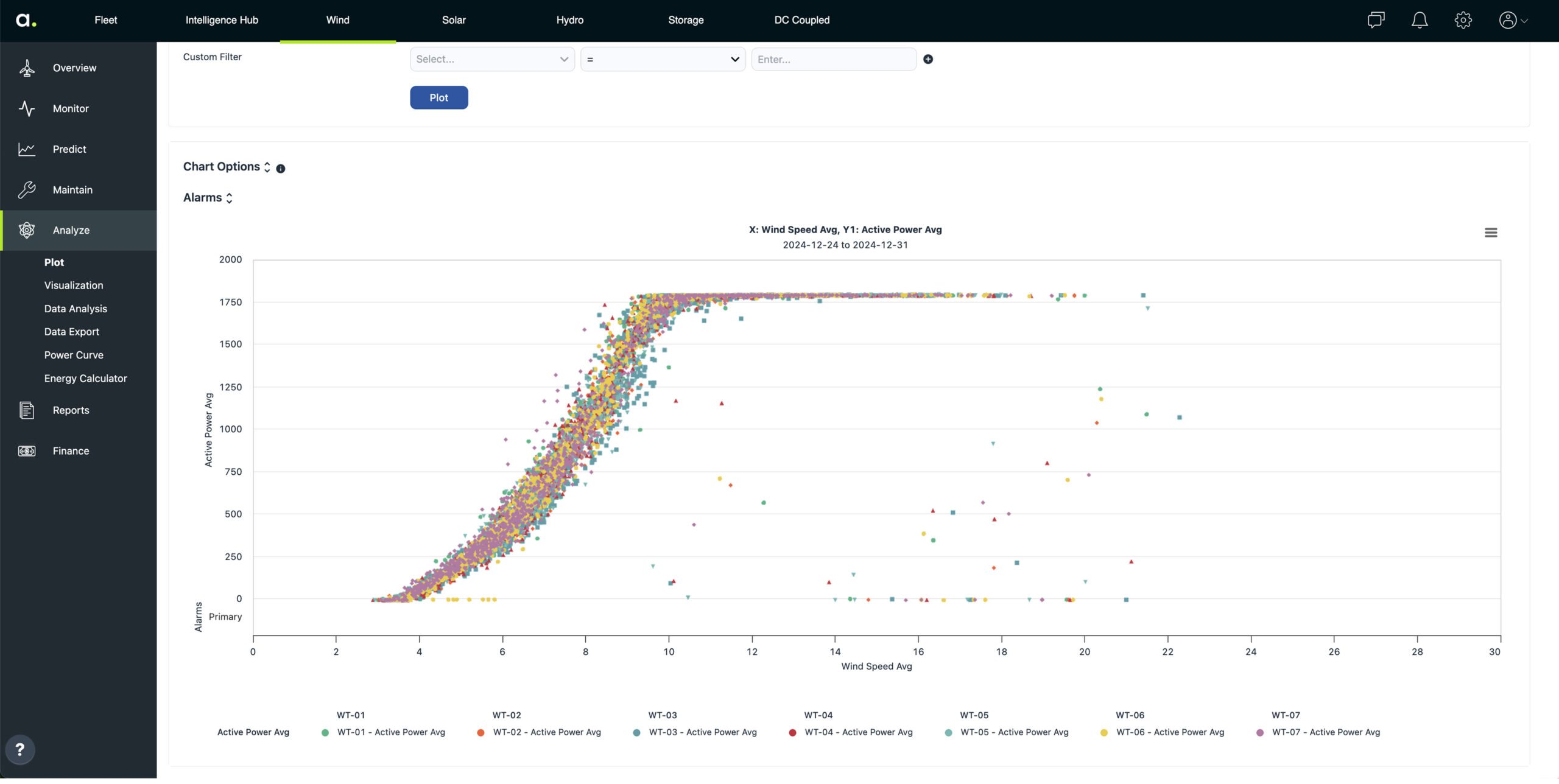Hide the WT-07 Active Power Avg series
The height and width of the screenshot is (784, 1559).
click(x=1326, y=732)
